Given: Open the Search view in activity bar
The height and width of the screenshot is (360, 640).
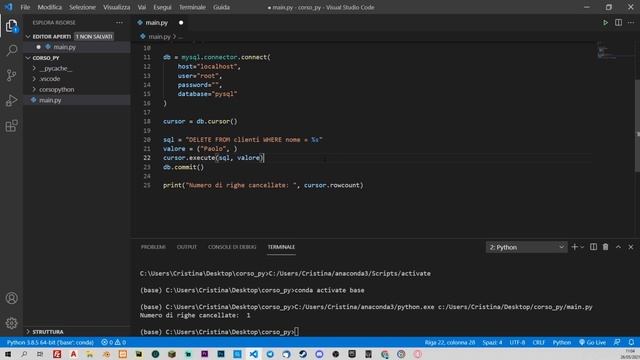Looking at the screenshot, I should [11, 50].
